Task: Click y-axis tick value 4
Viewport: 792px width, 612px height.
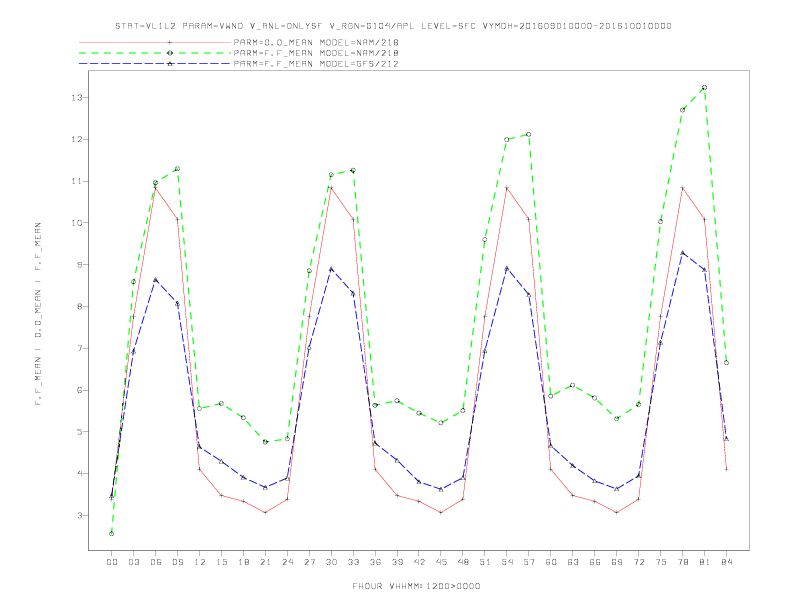Action: pyautogui.click(x=80, y=474)
